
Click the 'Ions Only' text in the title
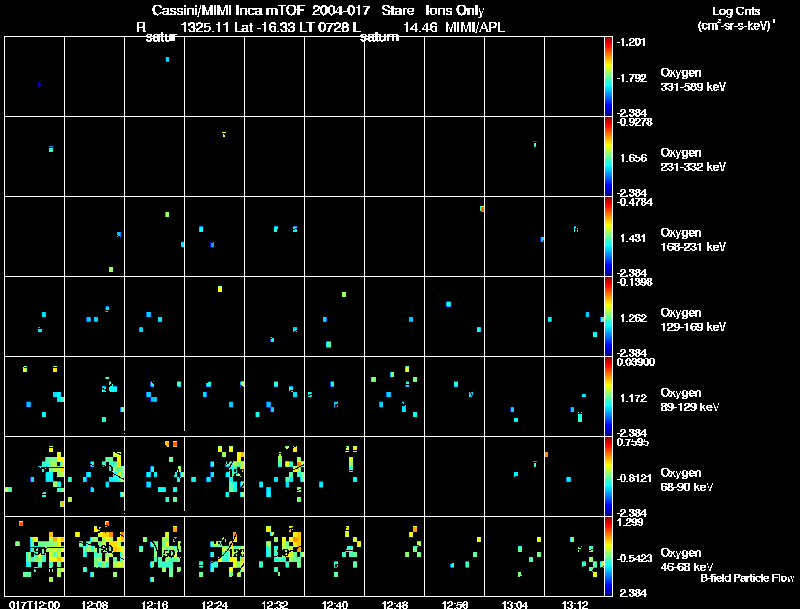point(454,11)
